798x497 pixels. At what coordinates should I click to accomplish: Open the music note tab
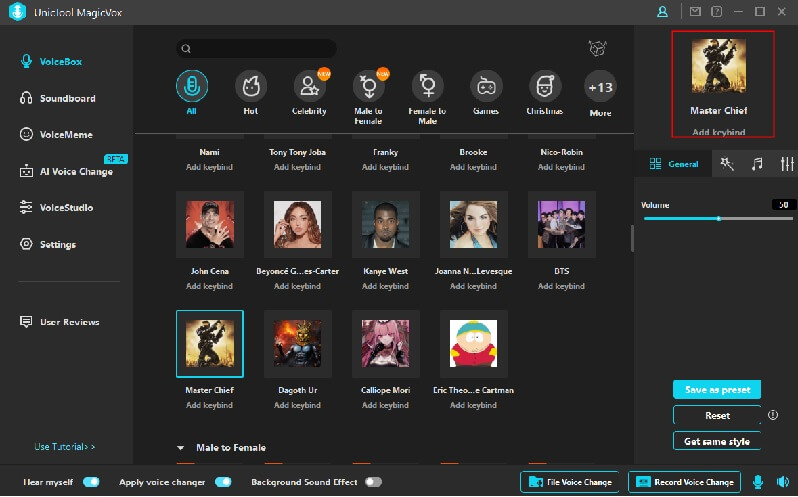tap(757, 164)
